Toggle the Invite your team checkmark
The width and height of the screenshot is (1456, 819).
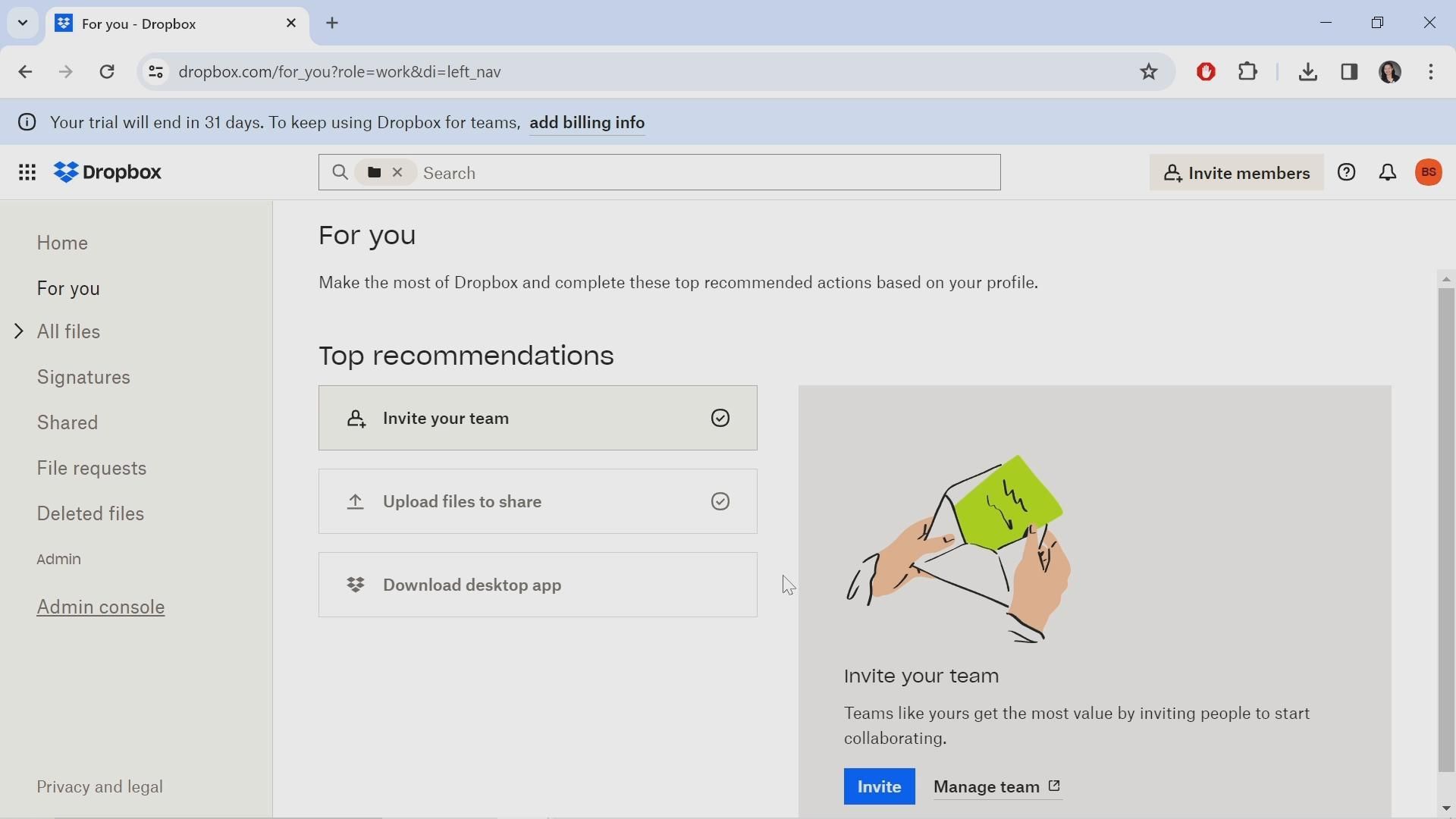(720, 419)
